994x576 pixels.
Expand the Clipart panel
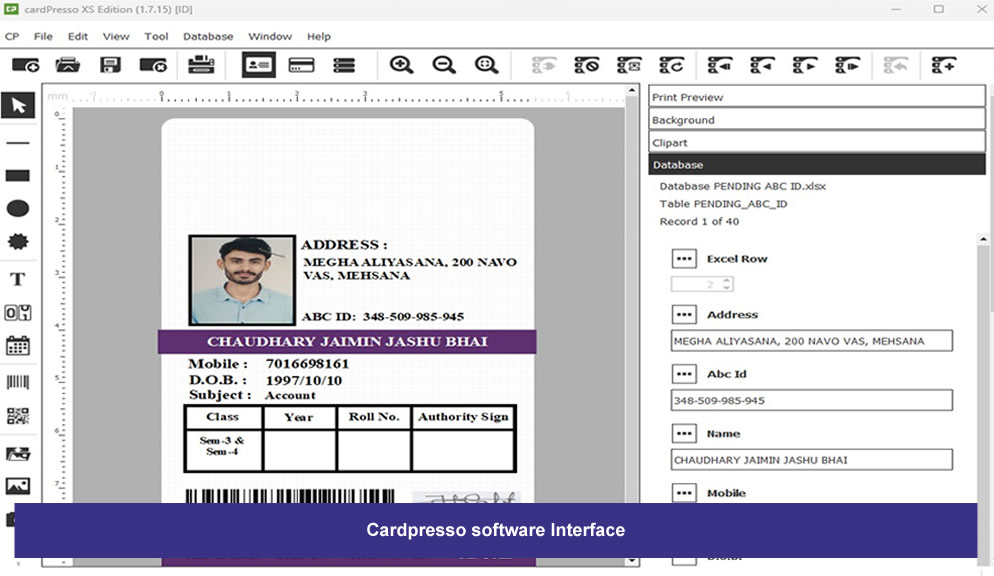point(816,143)
